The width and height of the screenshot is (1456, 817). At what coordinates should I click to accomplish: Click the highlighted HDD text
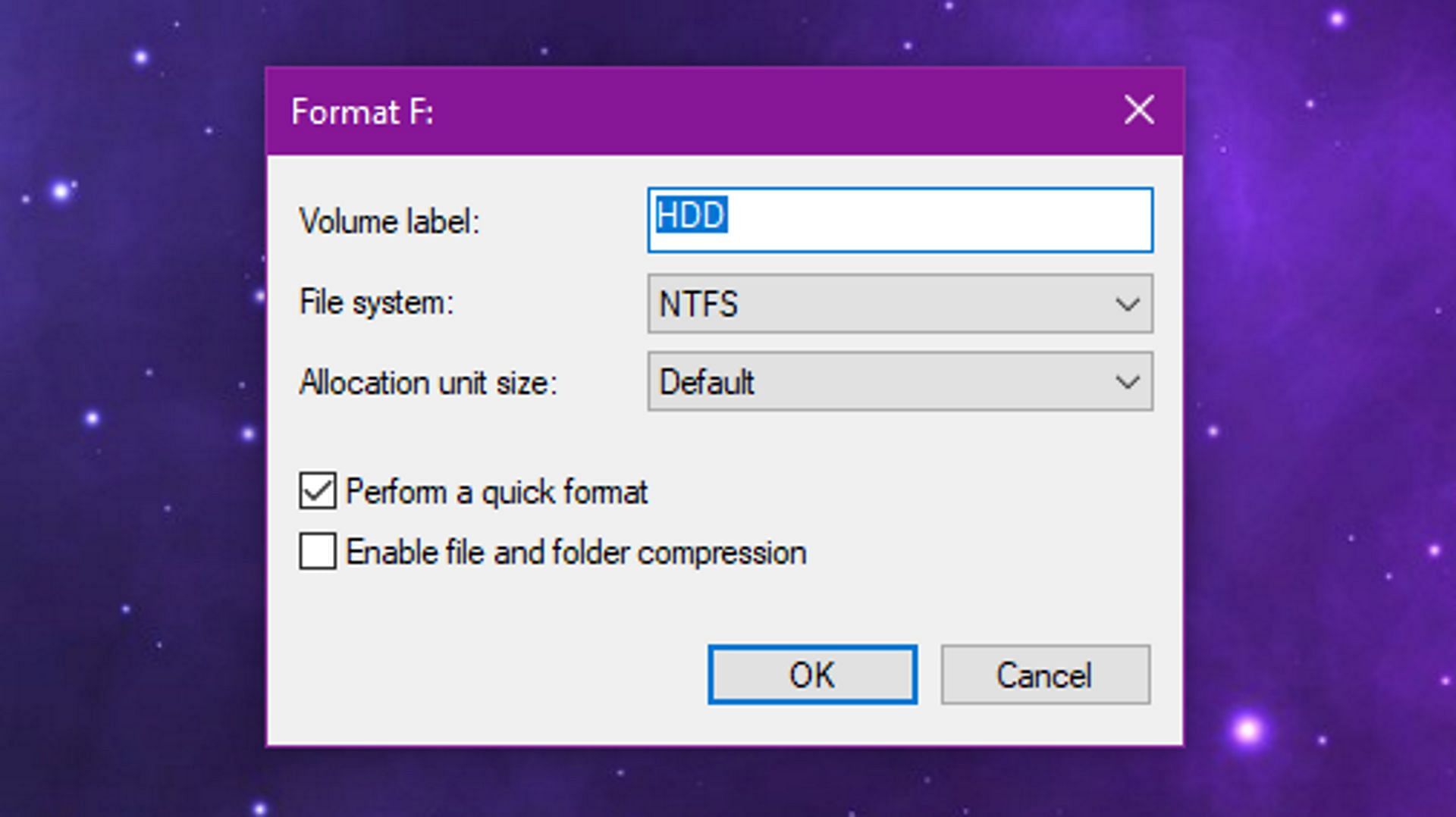(x=692, y=214)
